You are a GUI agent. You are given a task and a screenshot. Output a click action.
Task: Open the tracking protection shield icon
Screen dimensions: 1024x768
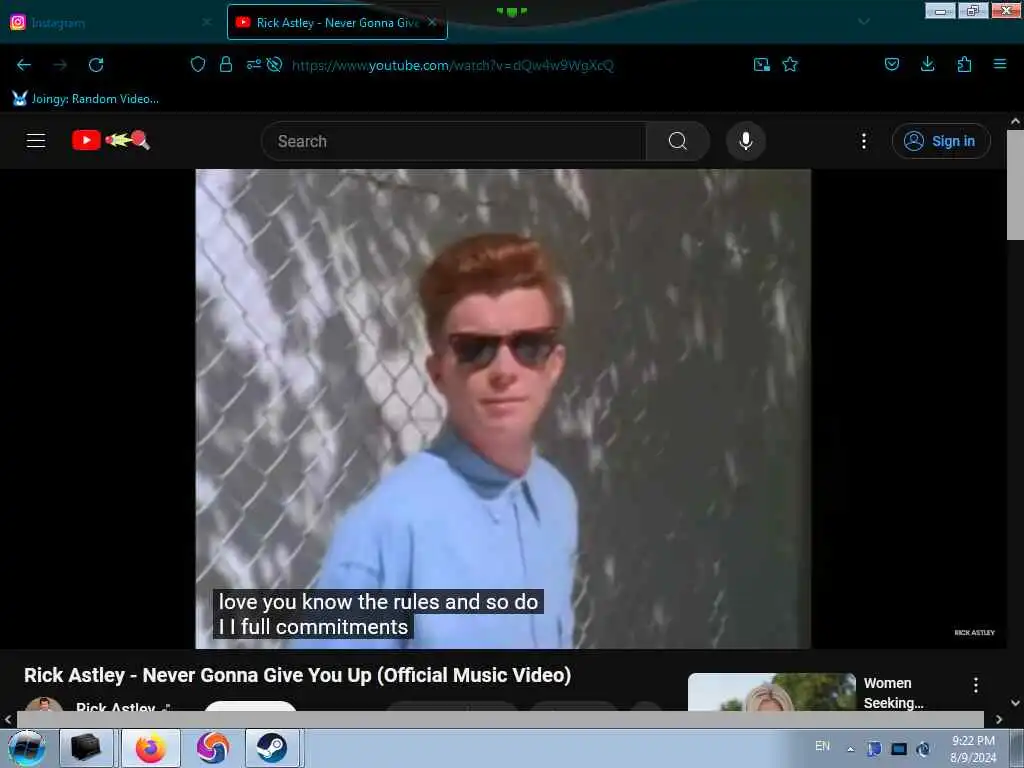pyautogui.click(x=198, y=64)
